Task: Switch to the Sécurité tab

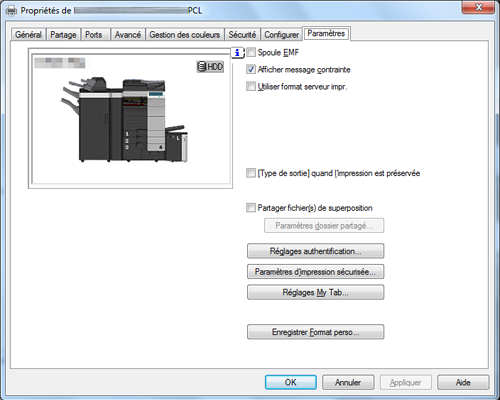Action: (x=242, y=35)
